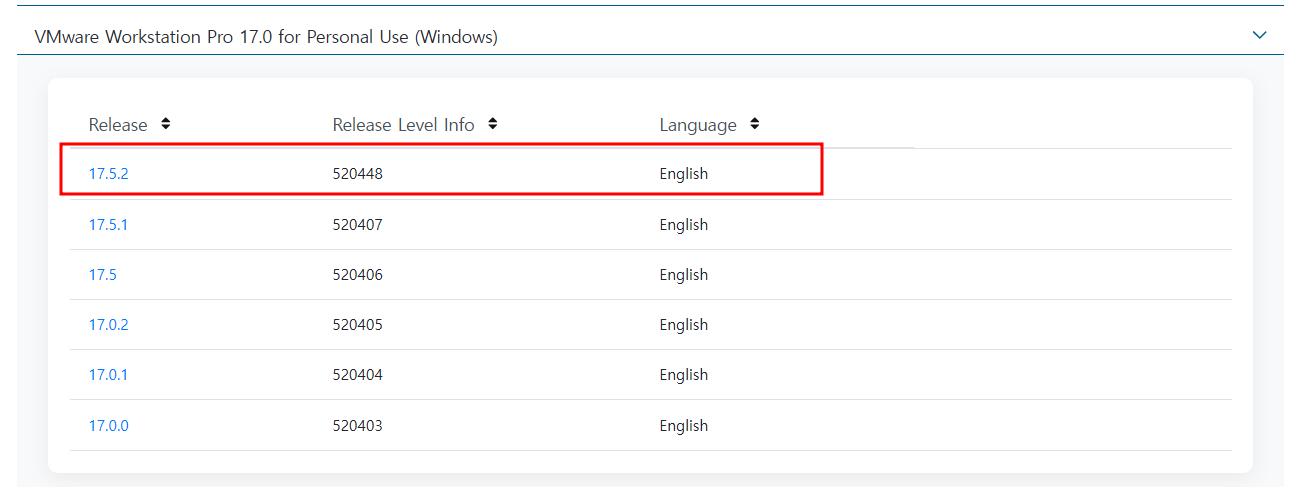The width and height of the screenshot is (1294, 487).
Task: Click English in the 17.5.2 row
Action: click(683, 174)
